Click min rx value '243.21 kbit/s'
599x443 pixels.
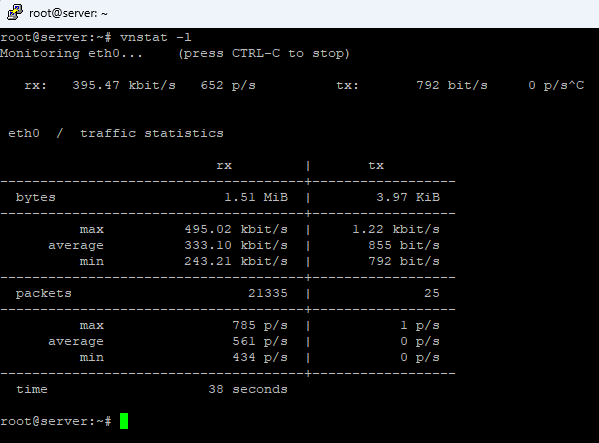coord(236,262)
